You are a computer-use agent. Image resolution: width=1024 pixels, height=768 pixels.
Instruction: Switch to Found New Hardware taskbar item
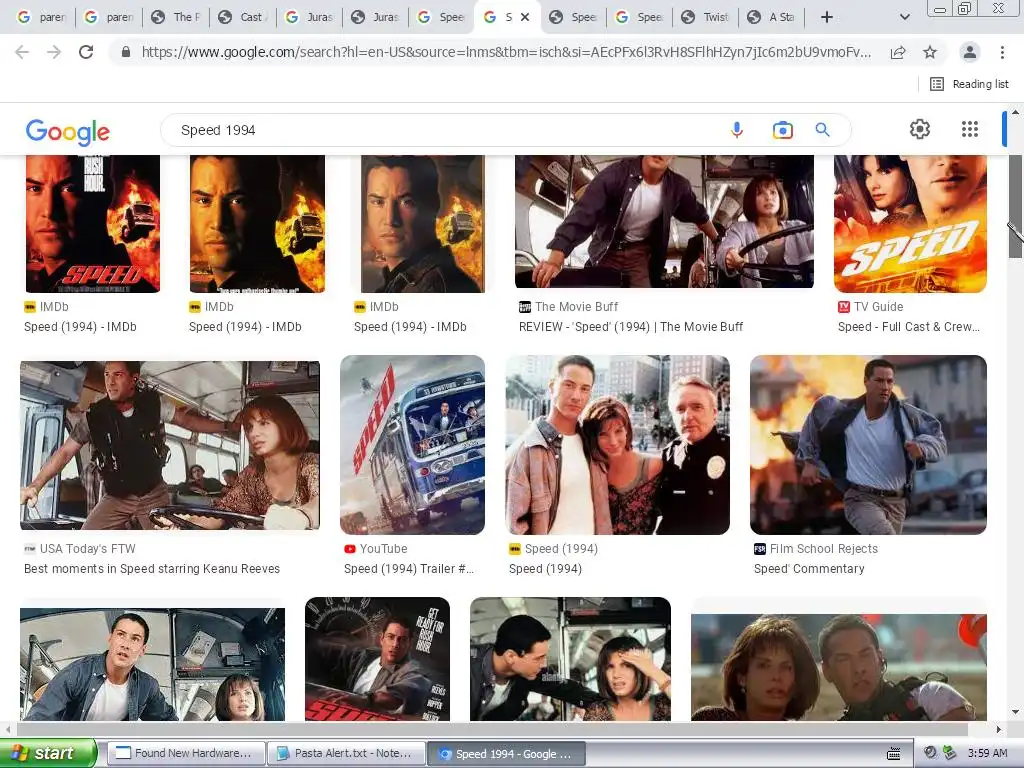coord(186,753)
